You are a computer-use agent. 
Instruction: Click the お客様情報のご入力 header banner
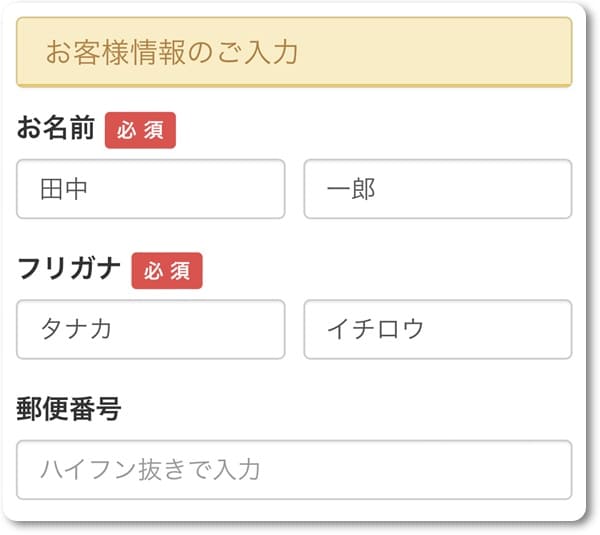click(x=294, y=52)
